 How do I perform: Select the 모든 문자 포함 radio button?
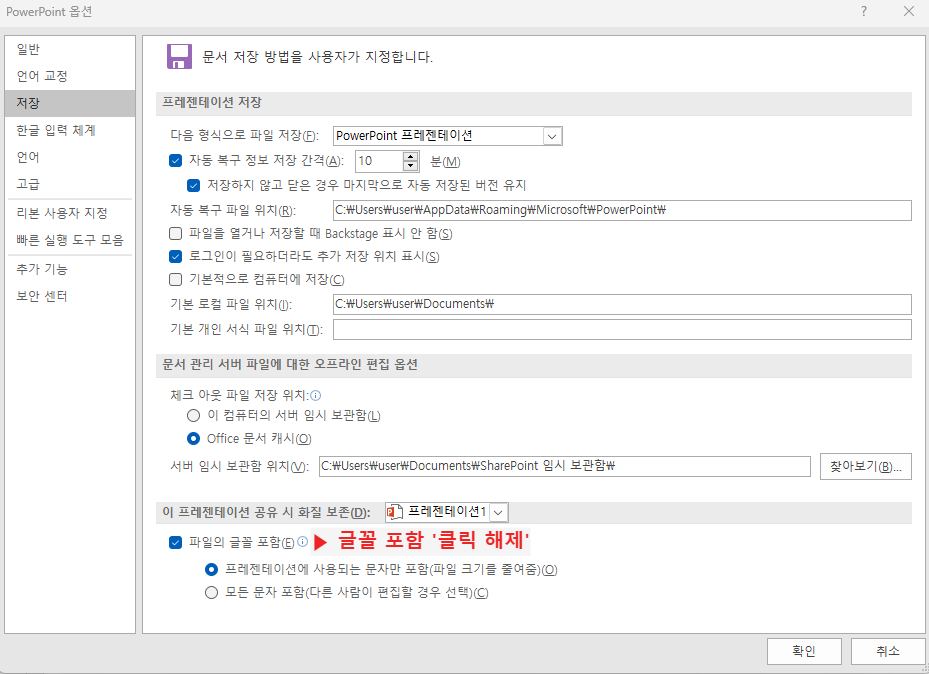[x=213, y=590]
